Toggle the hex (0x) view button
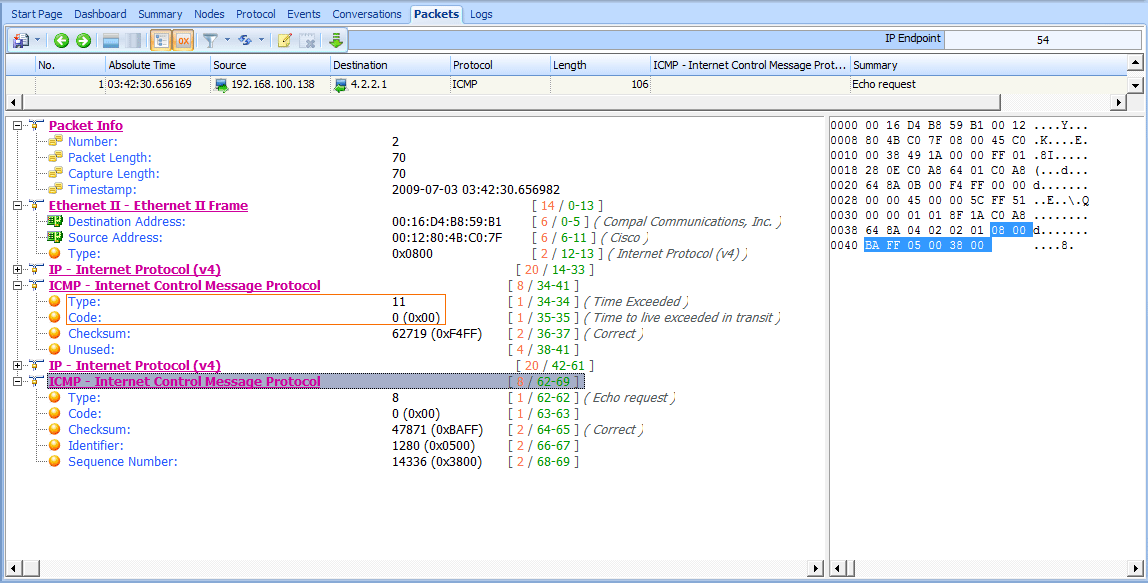The image size is (1148, 583). coord(183,40)
